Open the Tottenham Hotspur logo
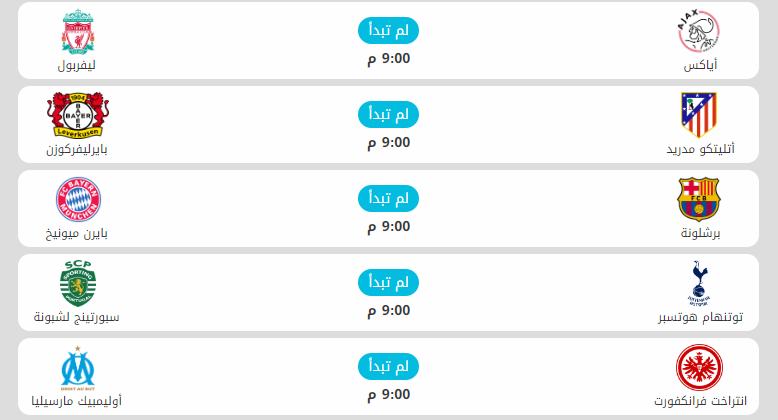 coord(700,283)
